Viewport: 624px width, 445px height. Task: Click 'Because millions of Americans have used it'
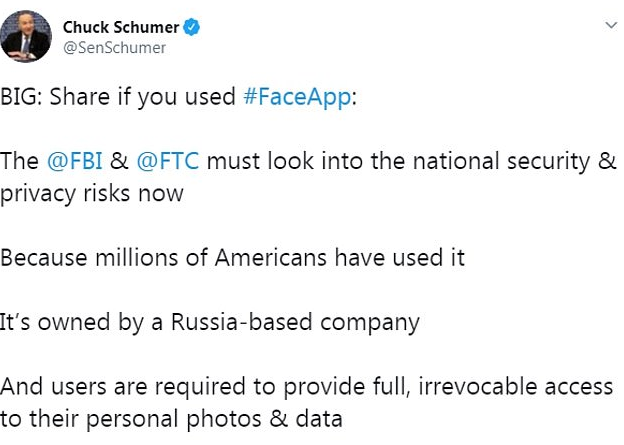(232, 257)
